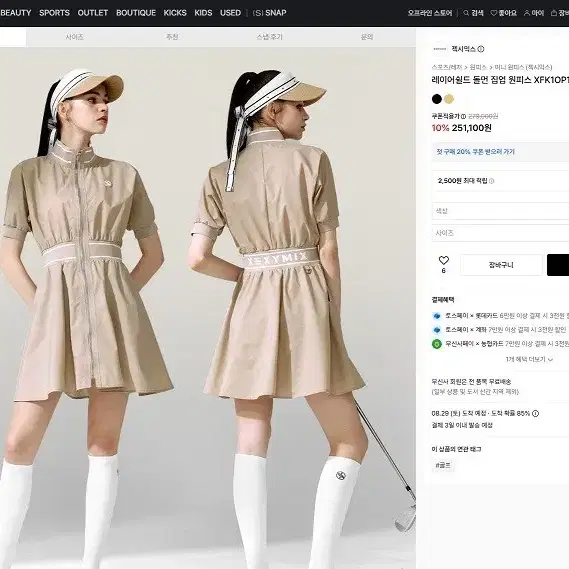569x569 pixels.
Task: Click the 원피스 breadcrumb
Action: click(478, 67)
